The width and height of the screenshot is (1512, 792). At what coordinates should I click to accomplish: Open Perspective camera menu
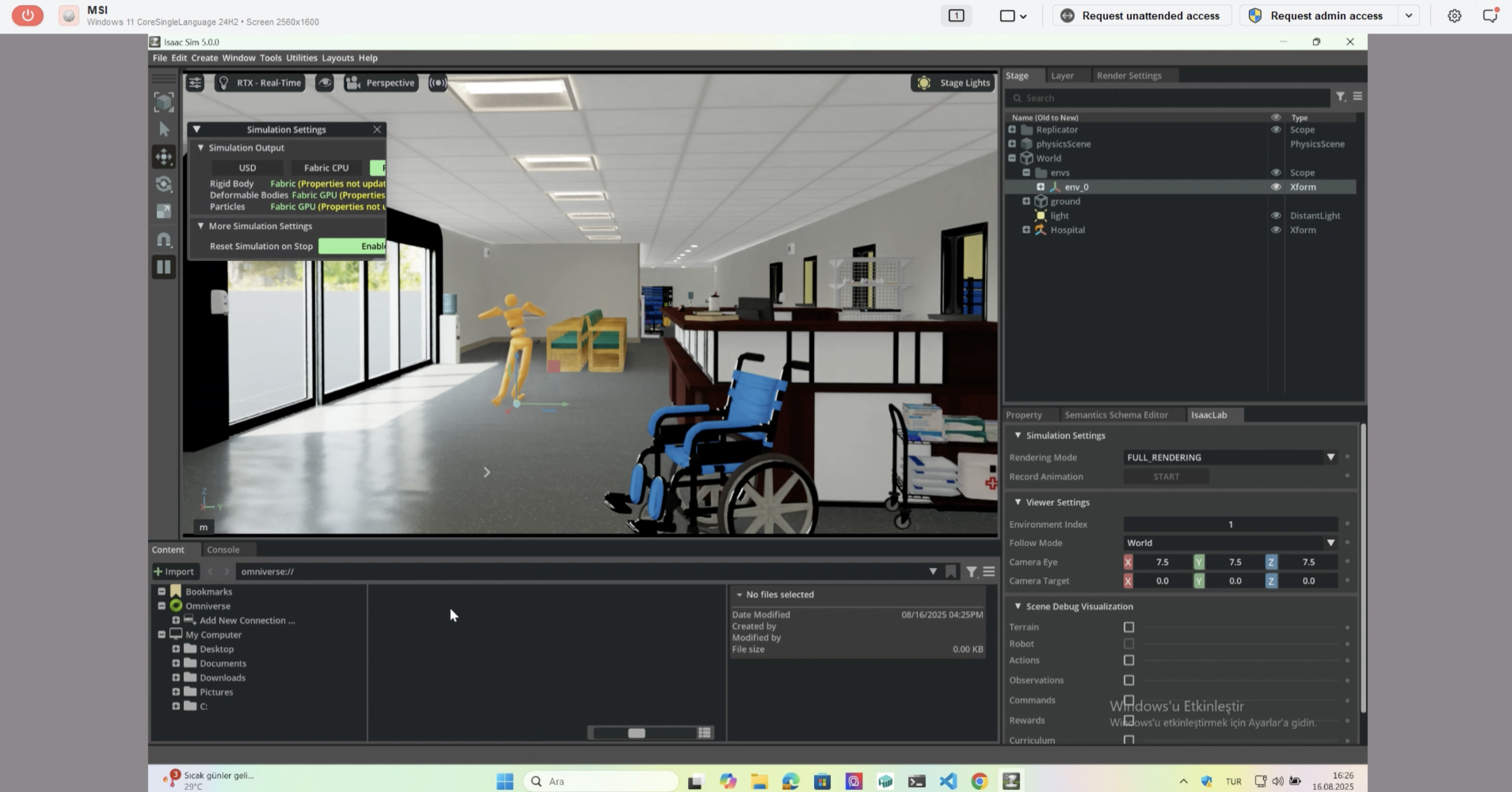381,83
